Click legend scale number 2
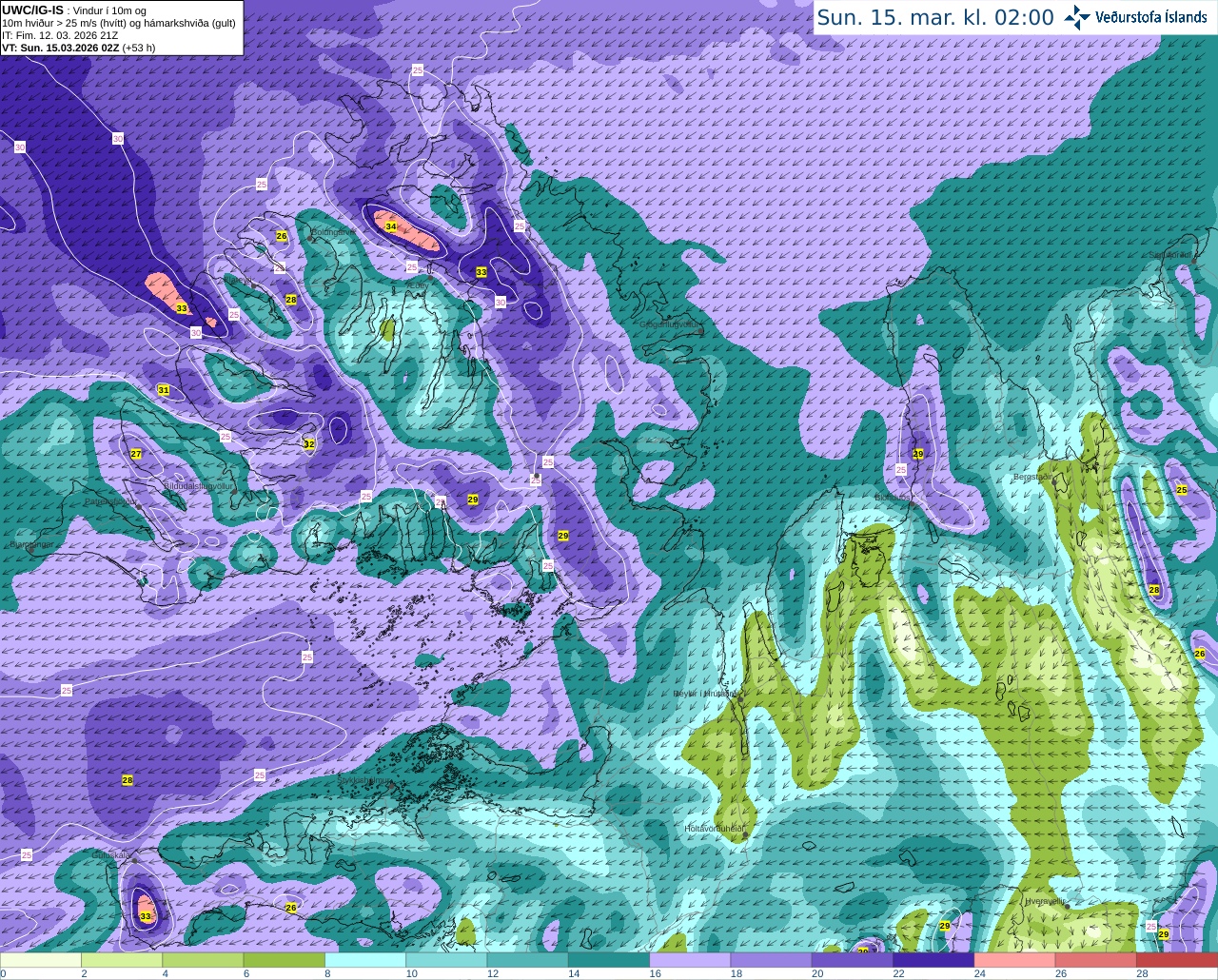The width and height of the screenshot is (1218, 980). pyautogui.click(x=84, y=973)
